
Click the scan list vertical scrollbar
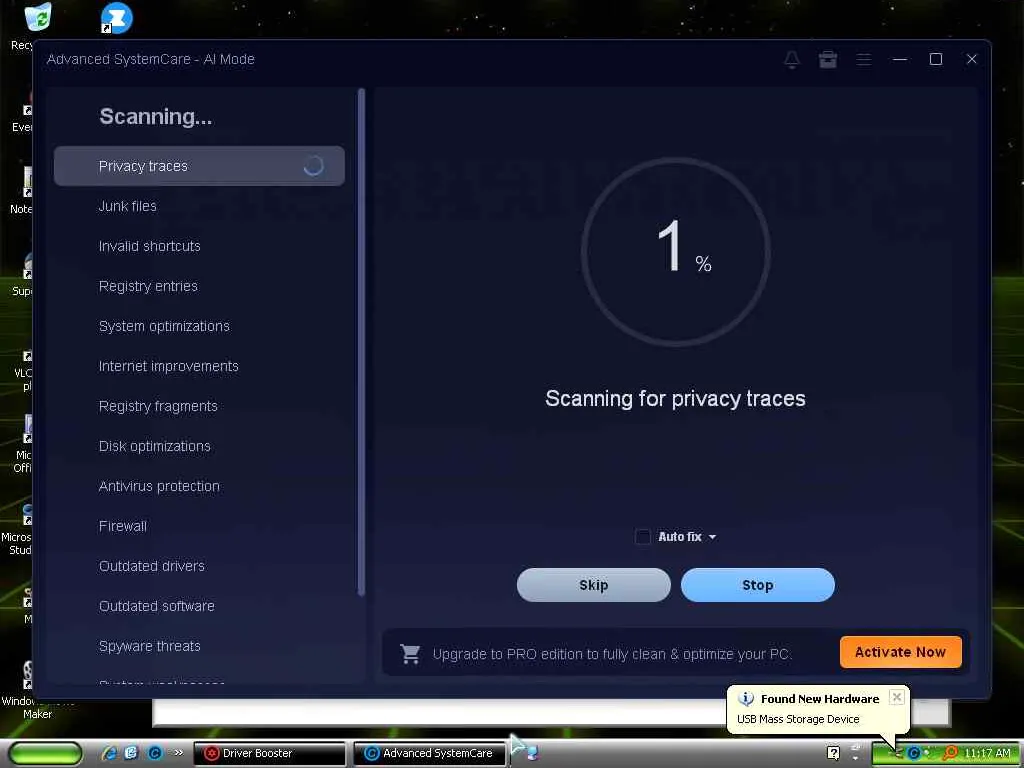361,342
